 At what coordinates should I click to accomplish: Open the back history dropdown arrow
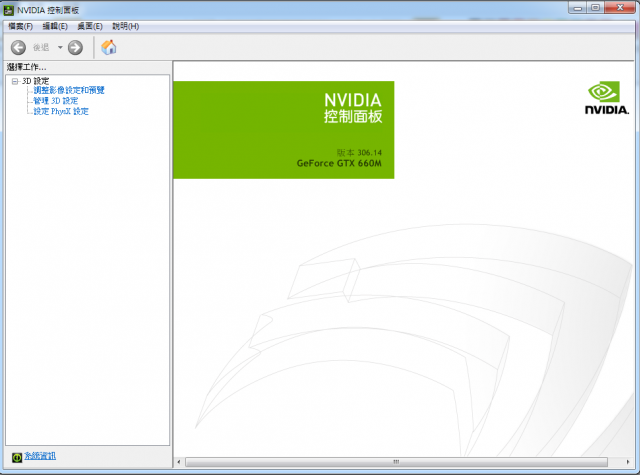coord(60,47)
